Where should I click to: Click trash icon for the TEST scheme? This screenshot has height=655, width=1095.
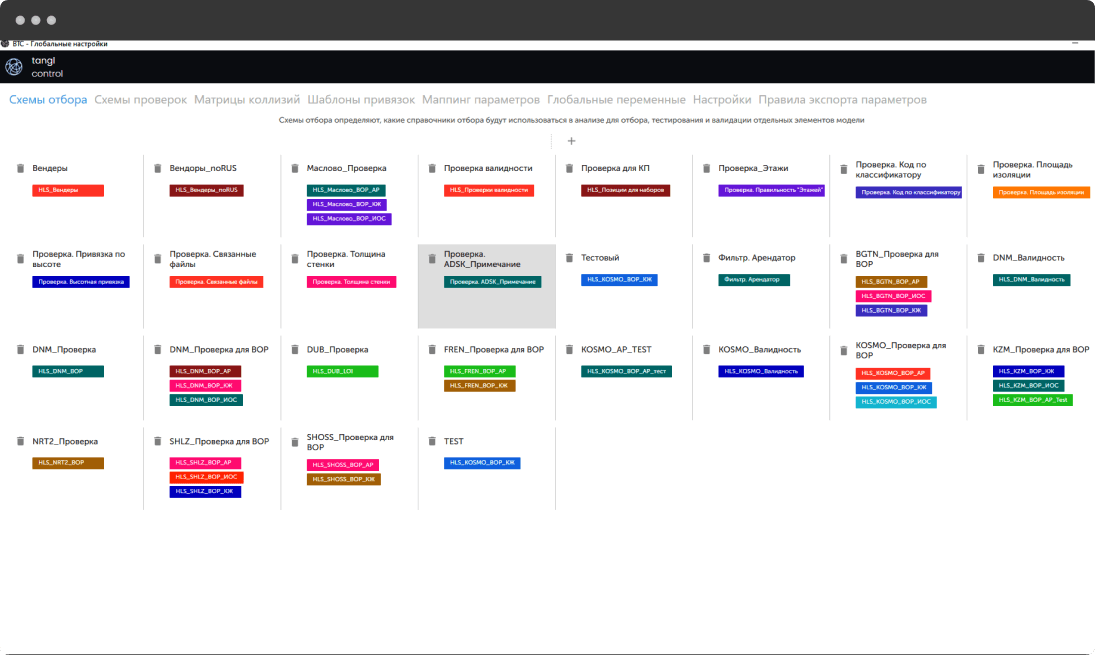coord(432,441)
